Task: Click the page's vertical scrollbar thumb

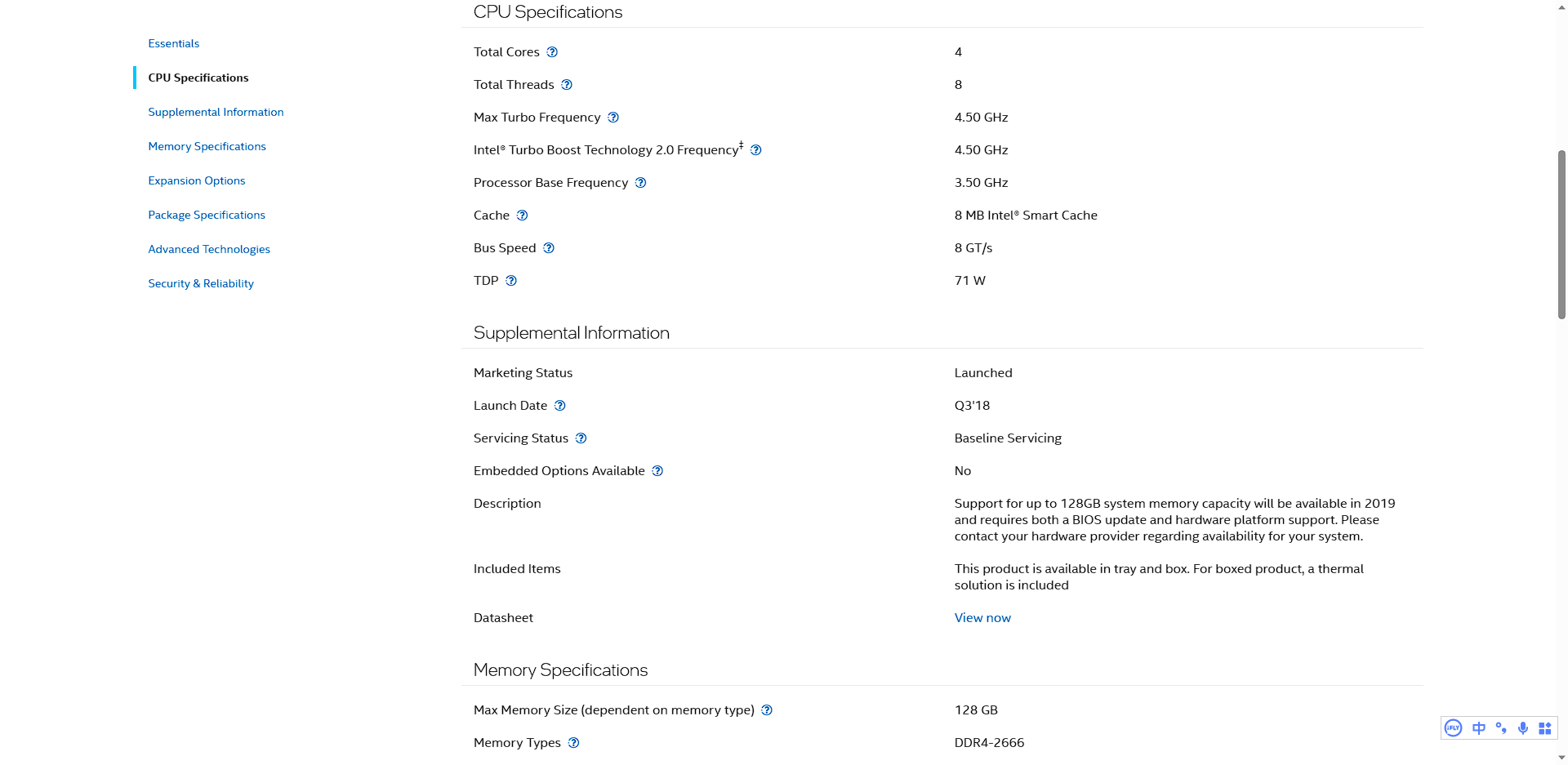Action: 1561,234
